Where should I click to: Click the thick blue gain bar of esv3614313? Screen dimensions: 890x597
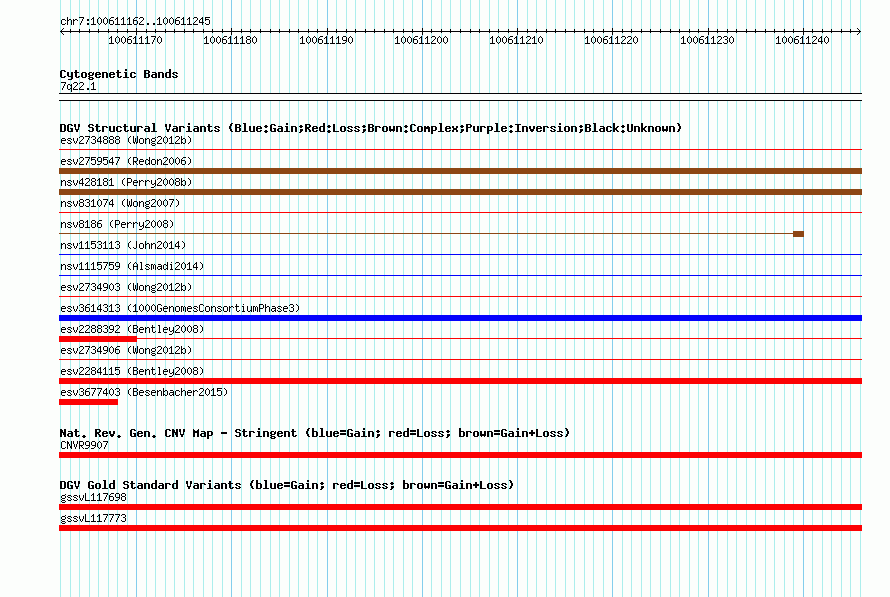pyautogui.click(x=460, y=318)
